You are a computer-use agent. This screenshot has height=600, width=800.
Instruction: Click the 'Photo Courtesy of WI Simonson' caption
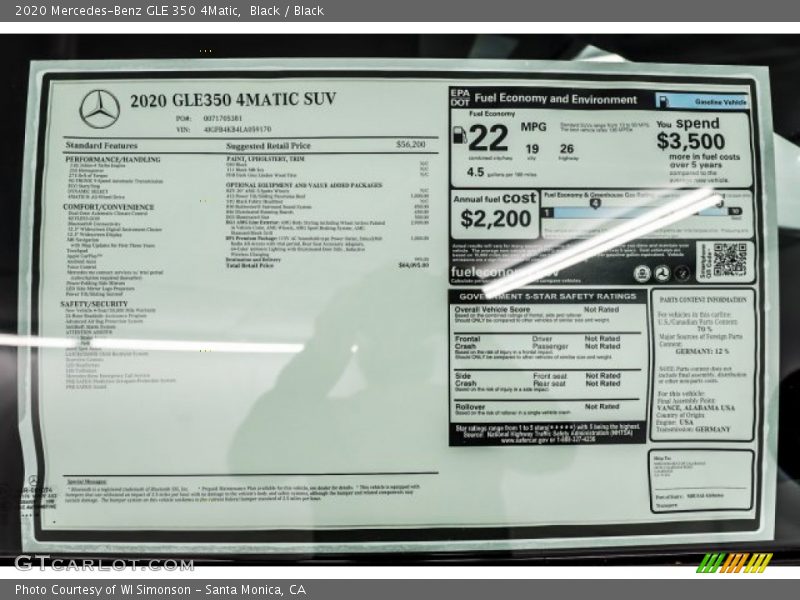pyautogui.click(x=103, y=590)
